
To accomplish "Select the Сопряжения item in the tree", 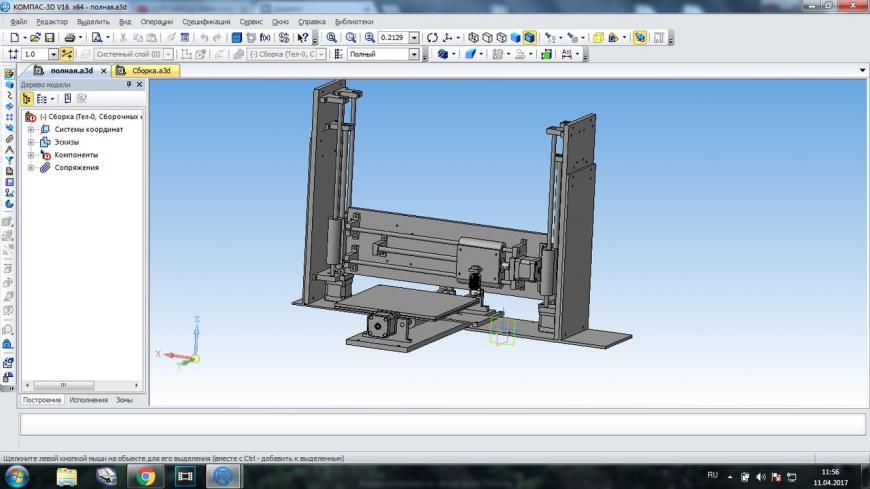I will pos(76,168).
